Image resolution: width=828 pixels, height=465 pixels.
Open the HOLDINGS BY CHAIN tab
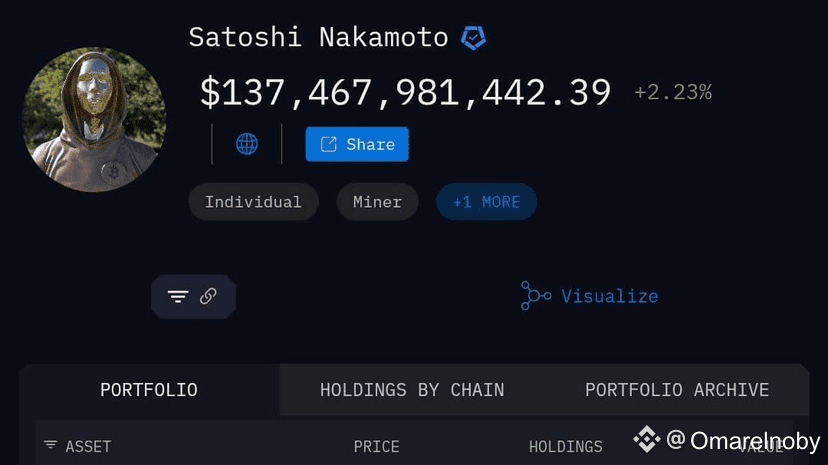click(x=412, y=390)
